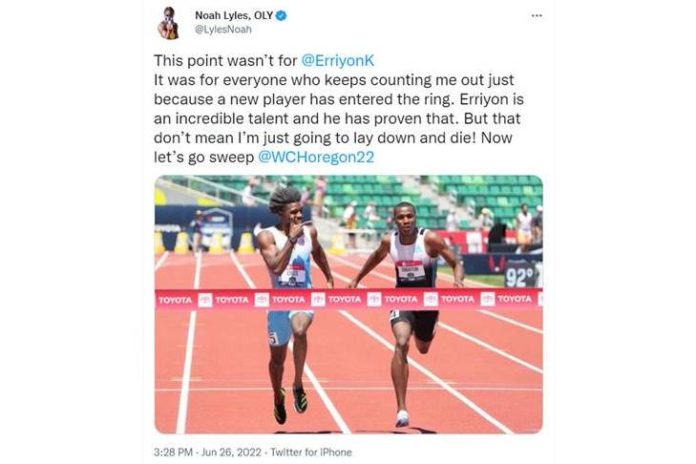Click the 3:28 PM timestamp
This screenshot has height=464, width=696.
pos(173,452)
